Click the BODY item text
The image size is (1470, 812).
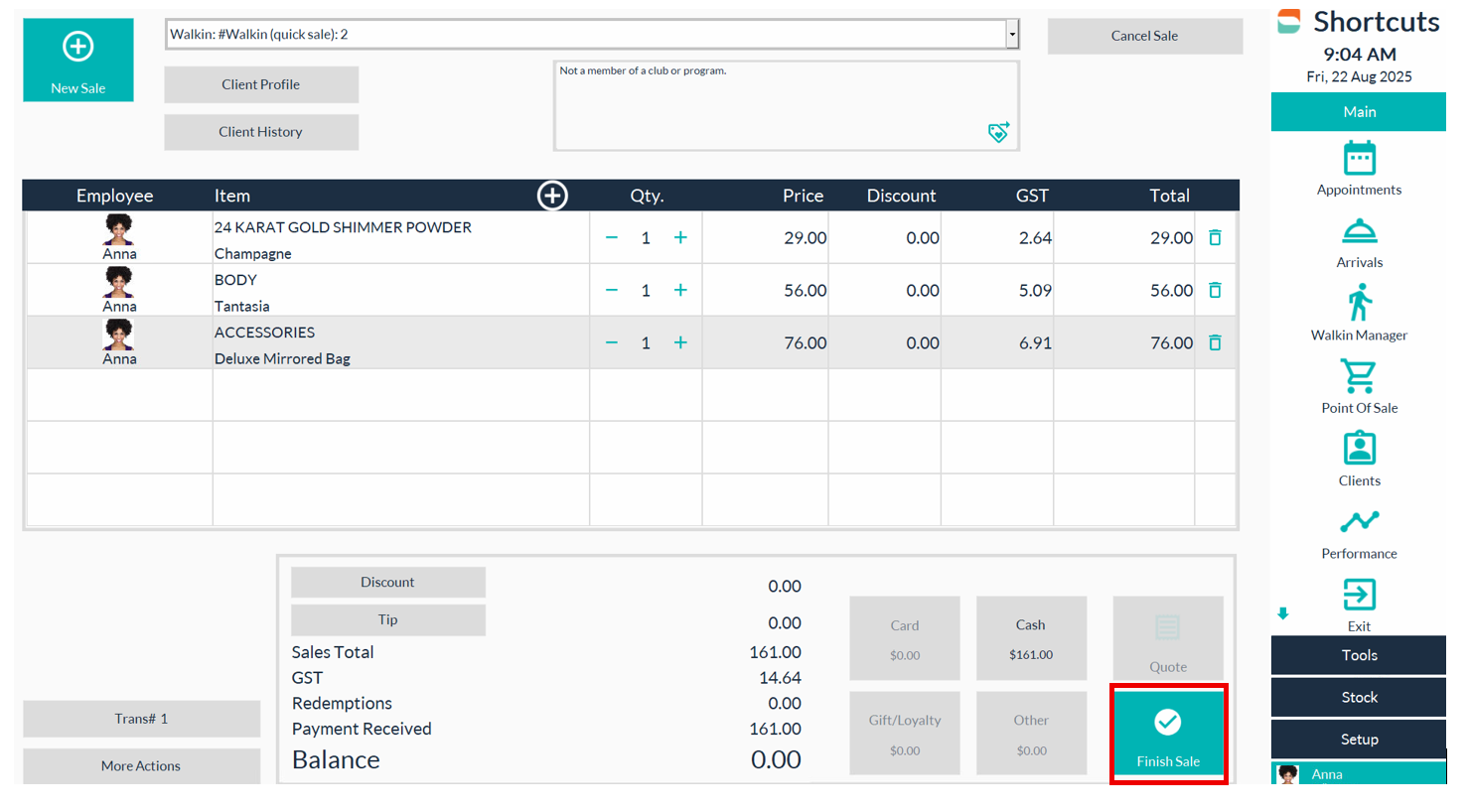235,280
